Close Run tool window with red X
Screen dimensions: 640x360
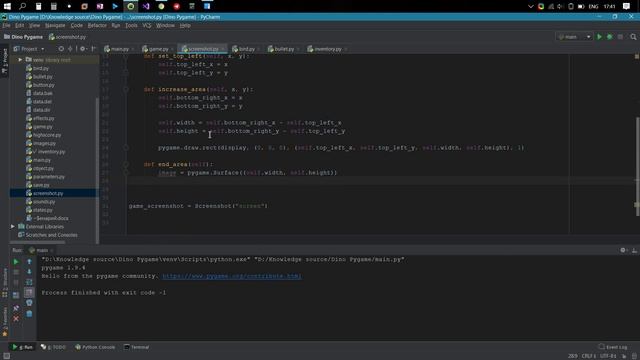point(16,318)
